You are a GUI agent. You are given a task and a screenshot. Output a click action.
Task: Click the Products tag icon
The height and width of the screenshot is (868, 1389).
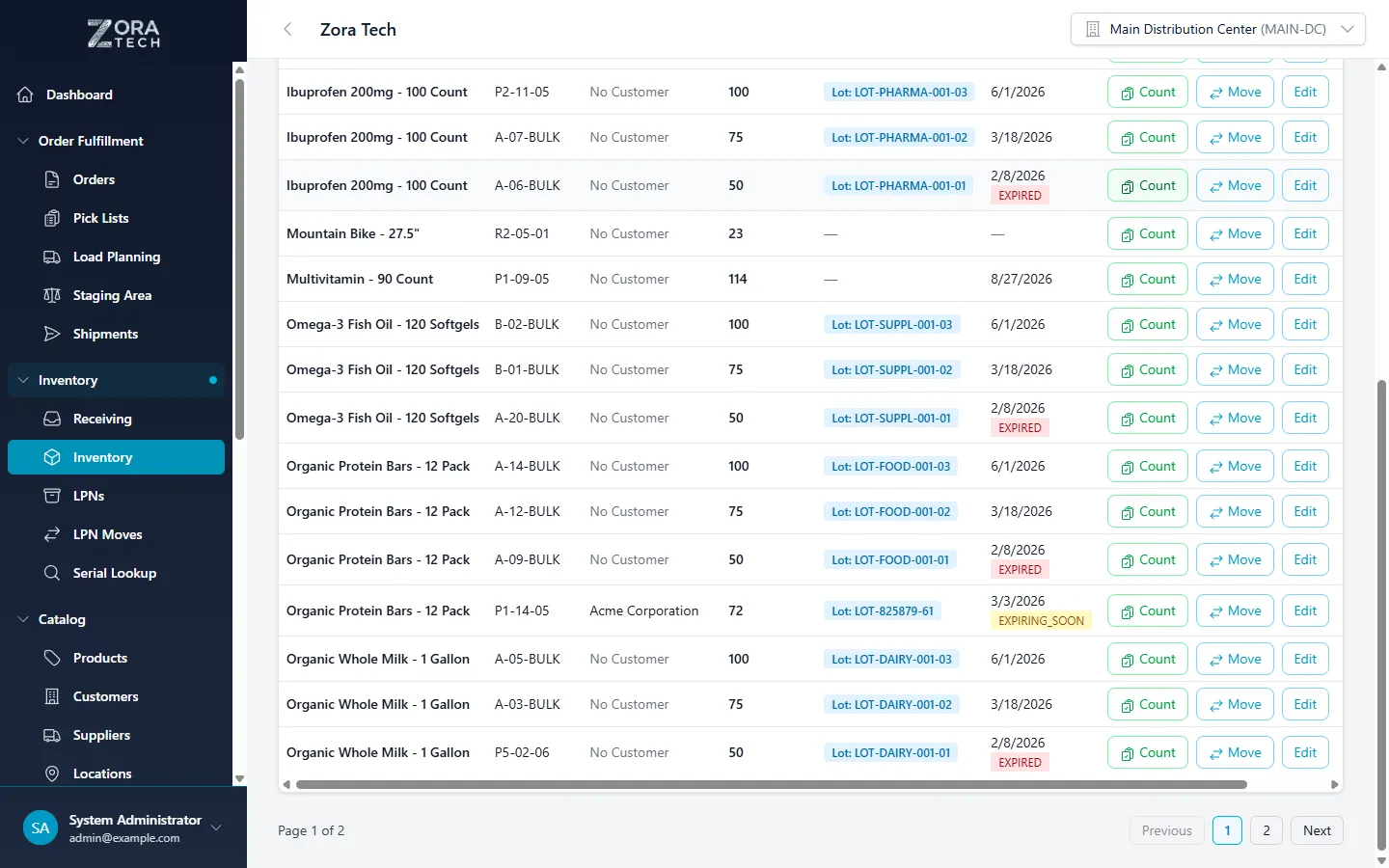coord(52,658)
